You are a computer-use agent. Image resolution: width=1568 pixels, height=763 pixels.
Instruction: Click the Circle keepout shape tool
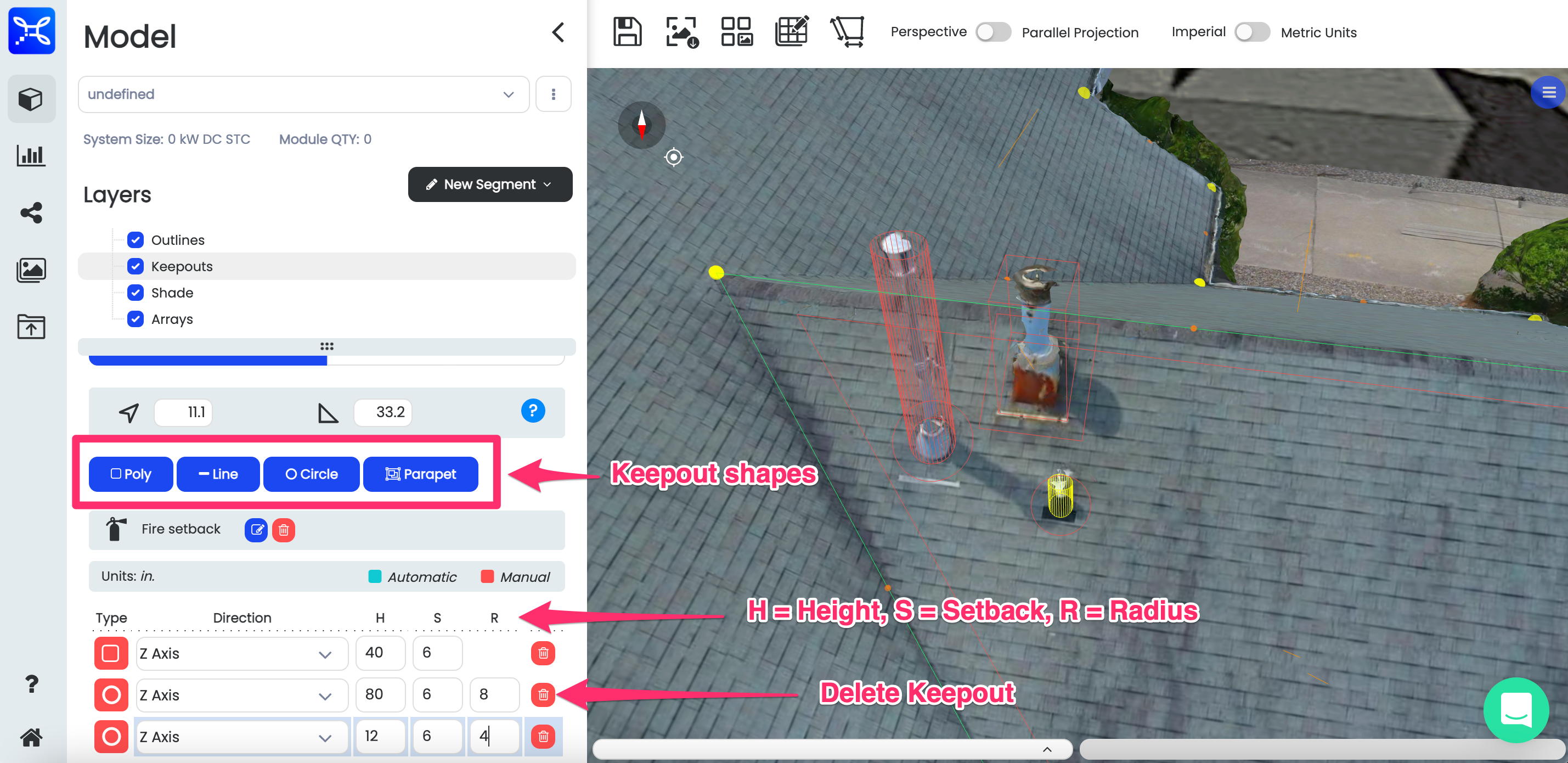[310, 474]
